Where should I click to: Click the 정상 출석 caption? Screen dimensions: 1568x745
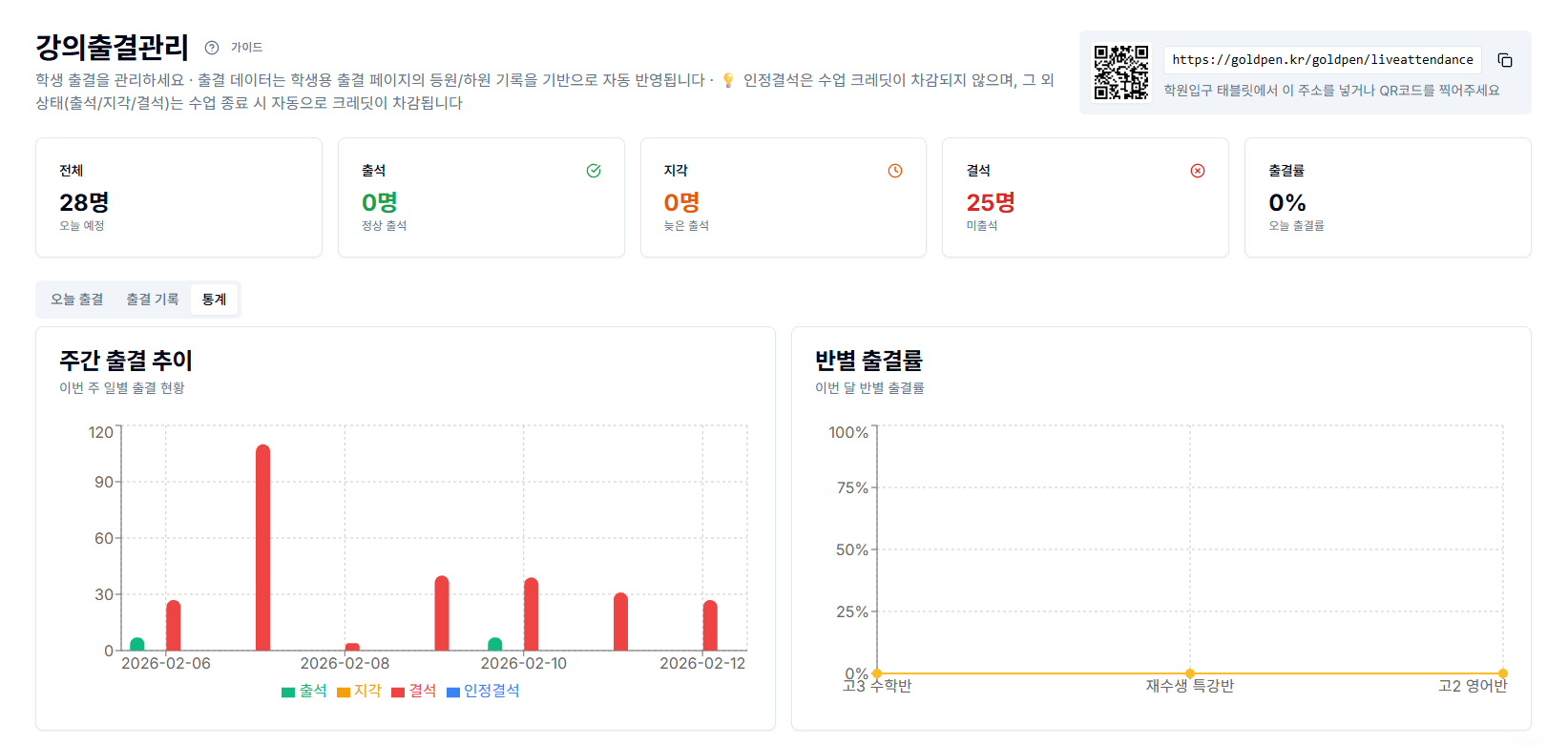tap(384, 226)
